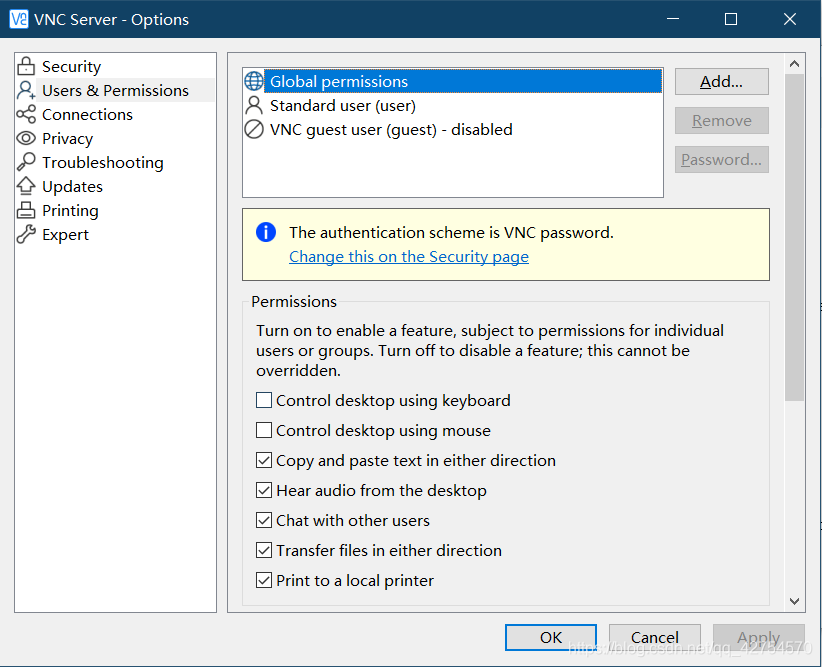The width and height of the screenshot is (822, 667).
Task: Click the VNC logo in the title bar
Action: [19, 19]
